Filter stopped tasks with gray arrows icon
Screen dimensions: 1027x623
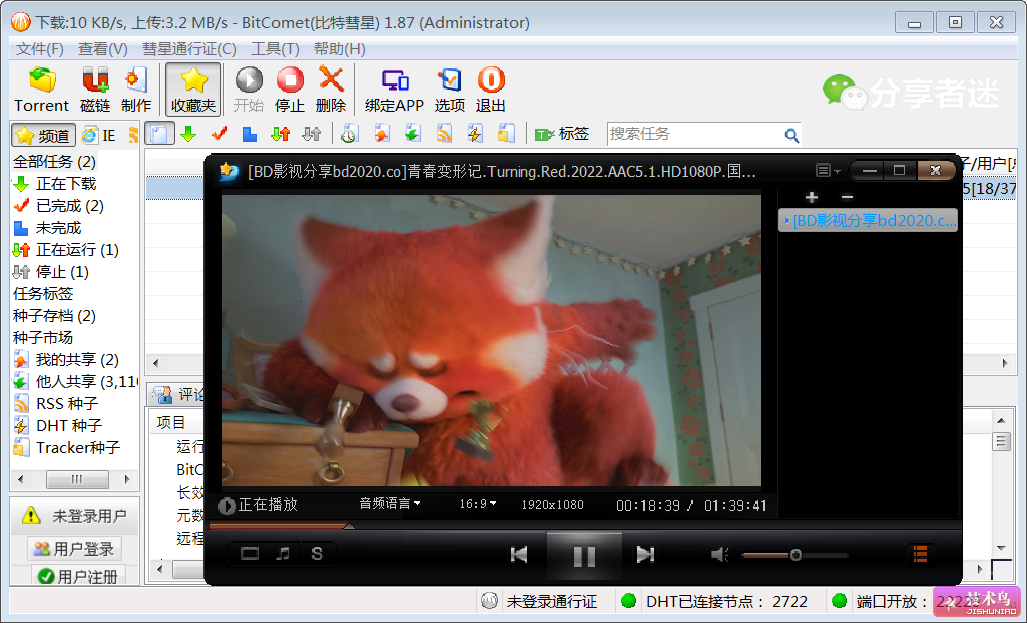click(312, 134)
